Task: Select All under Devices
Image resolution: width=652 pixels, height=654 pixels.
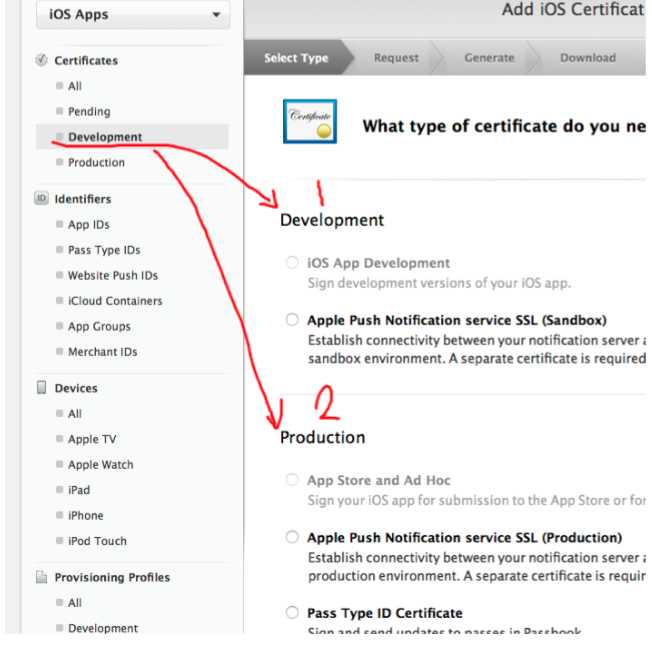Action: pos(75,414)
